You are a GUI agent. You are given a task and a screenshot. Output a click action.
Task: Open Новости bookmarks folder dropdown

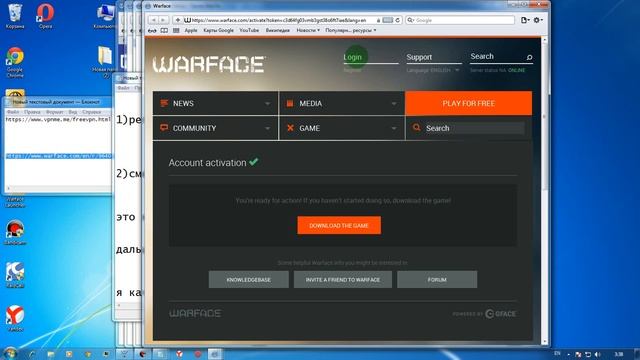[308, 31]
